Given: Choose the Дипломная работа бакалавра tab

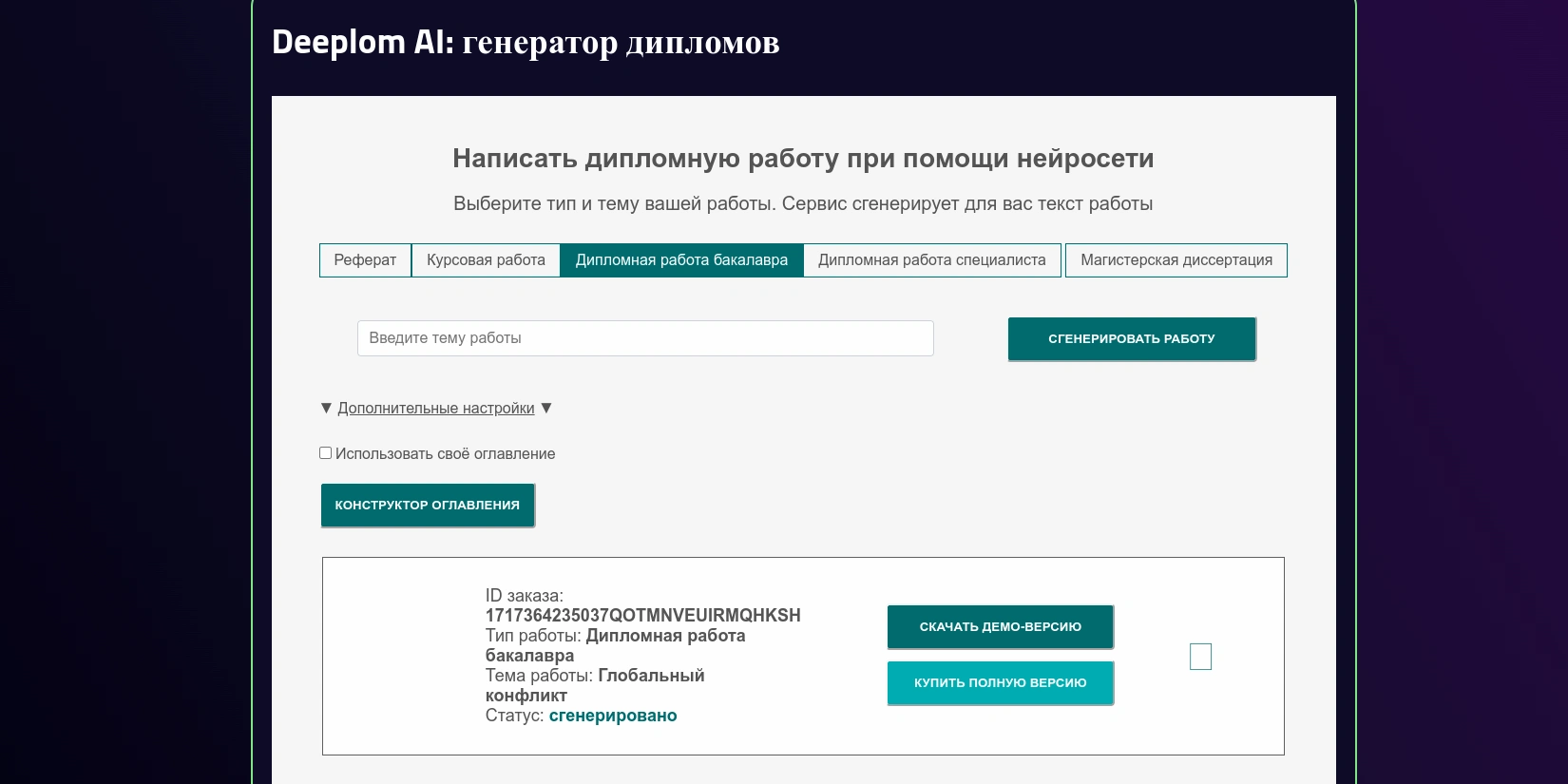Looking at the screenshot, I should [681, 260].
